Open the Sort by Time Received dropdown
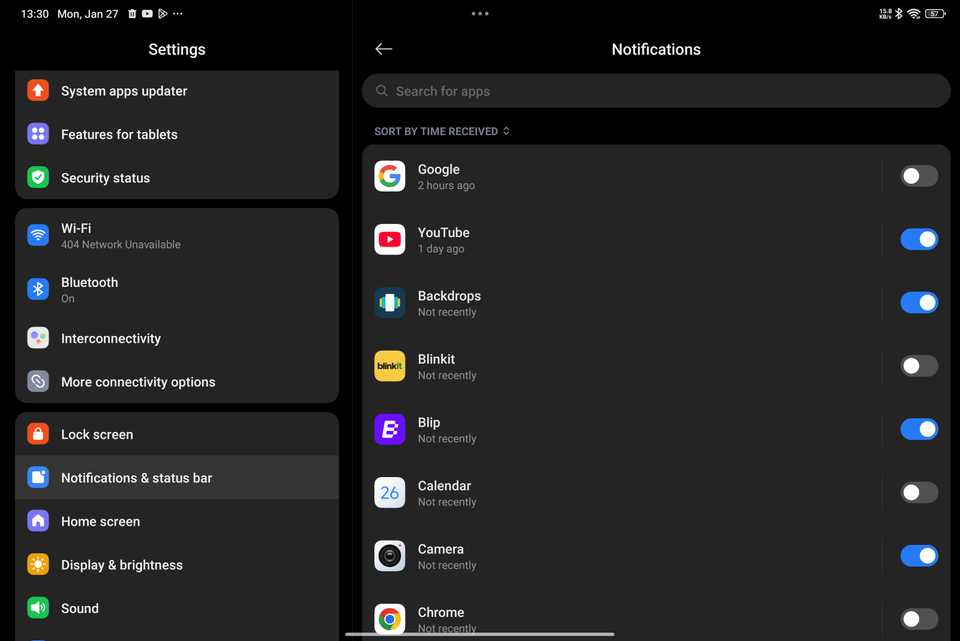Image resolution: width=960 pixels, height=641 pixels. click(x=442, y=131)
